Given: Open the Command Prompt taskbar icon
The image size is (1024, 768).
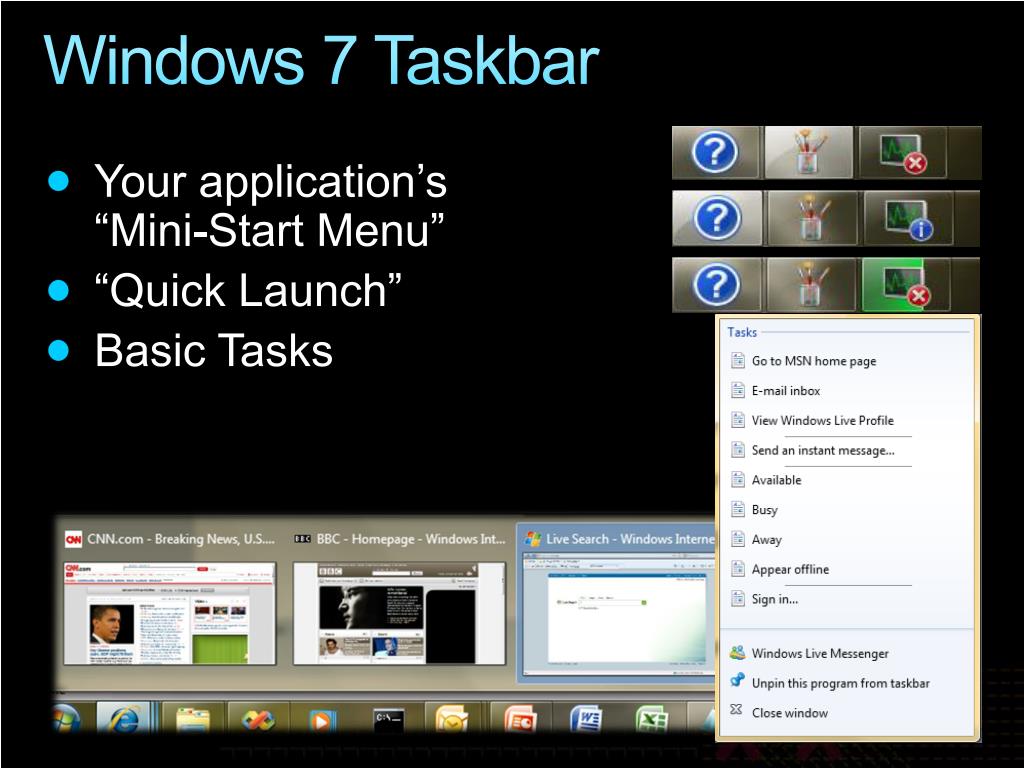Looking at the screenshot, I should pyautogui.click(x=389, y=720).
